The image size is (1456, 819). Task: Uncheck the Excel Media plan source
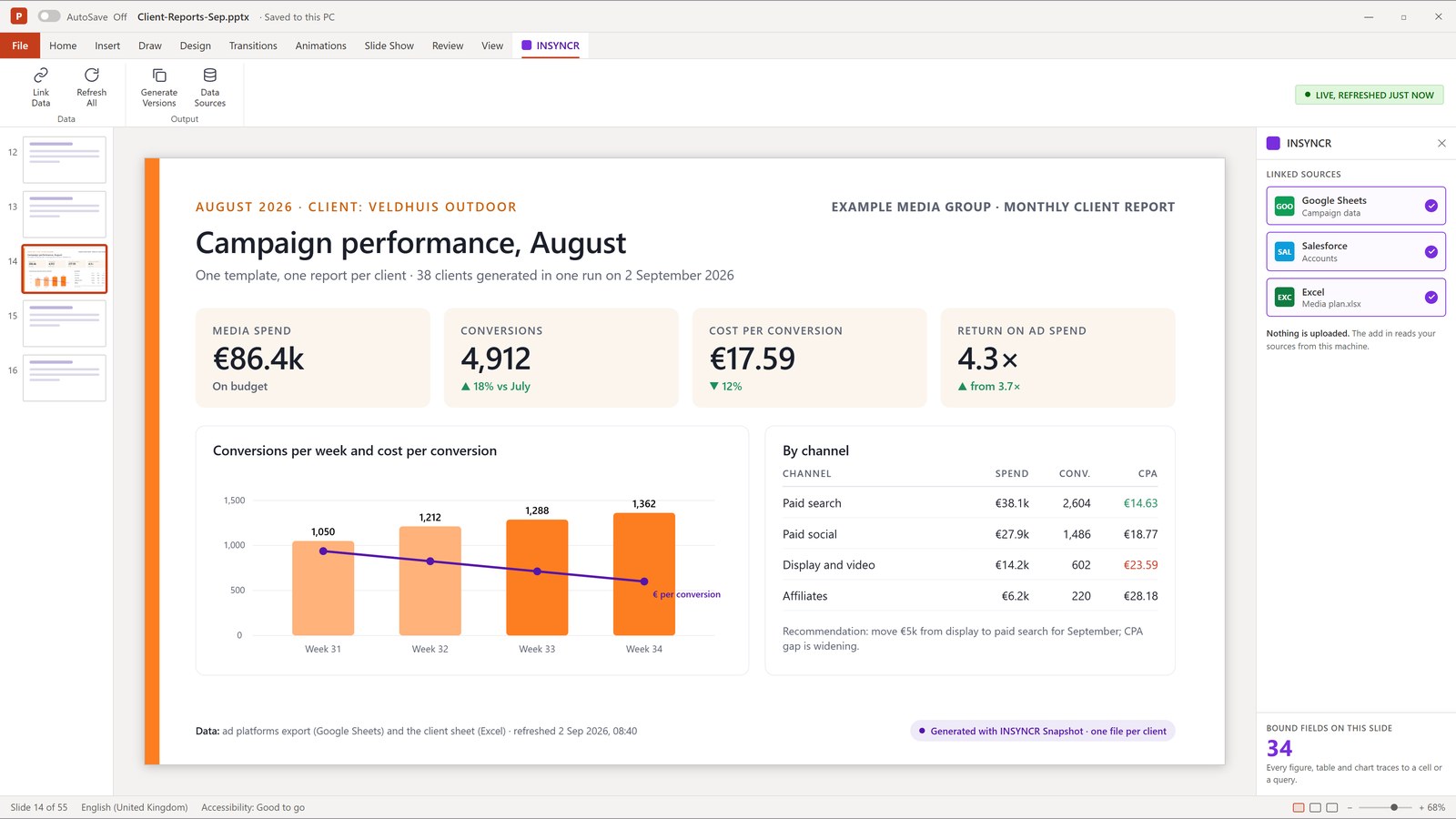[x=1431, y=298]
